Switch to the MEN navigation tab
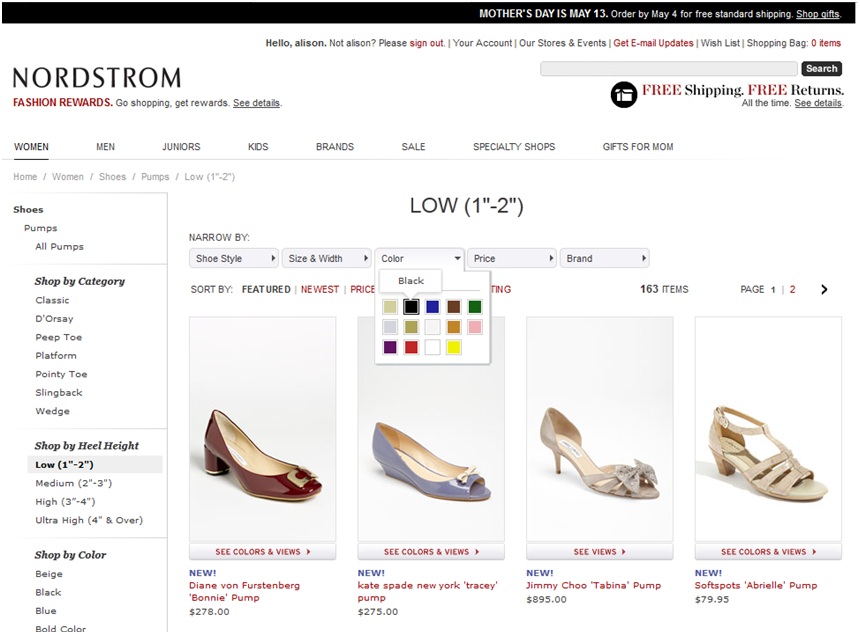Image resolution: width=860 pixels, height=634 pixels. pos(105,147)
